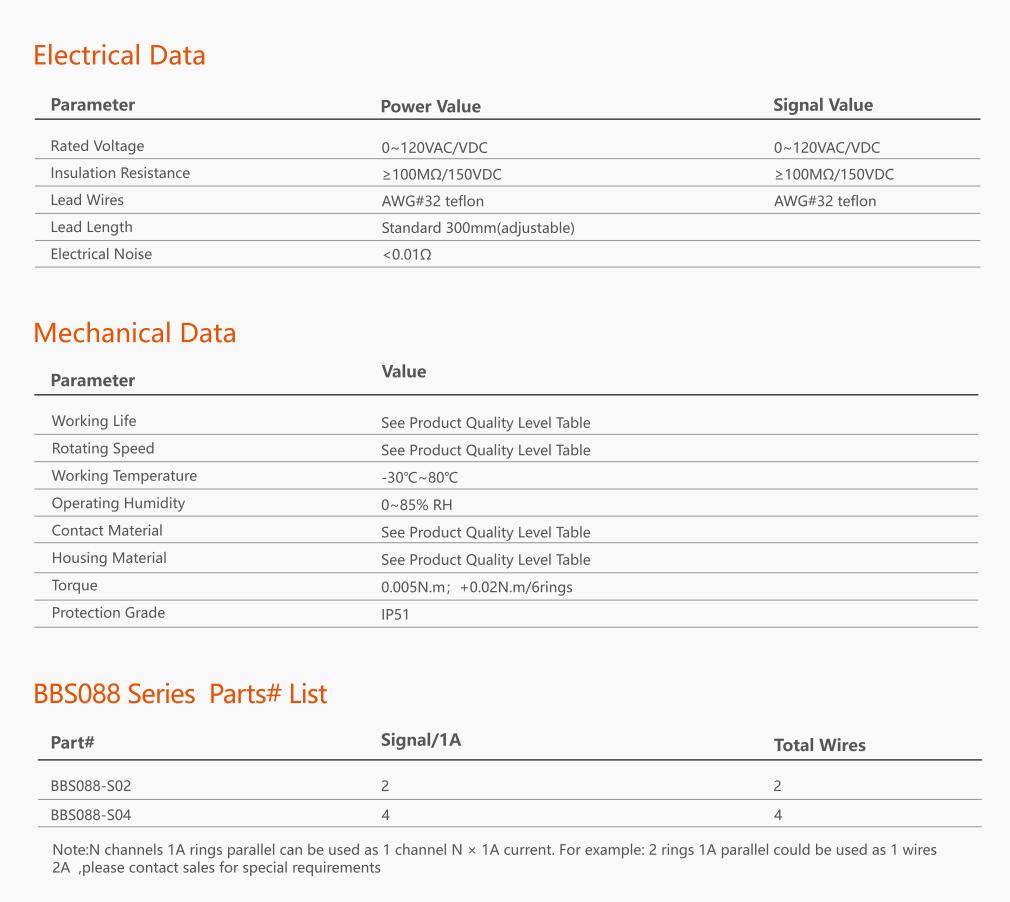This screenshot has height=902, width=1010.
Task: Click the Rated Voltage parameter label
Action: [x=97, y=147]
